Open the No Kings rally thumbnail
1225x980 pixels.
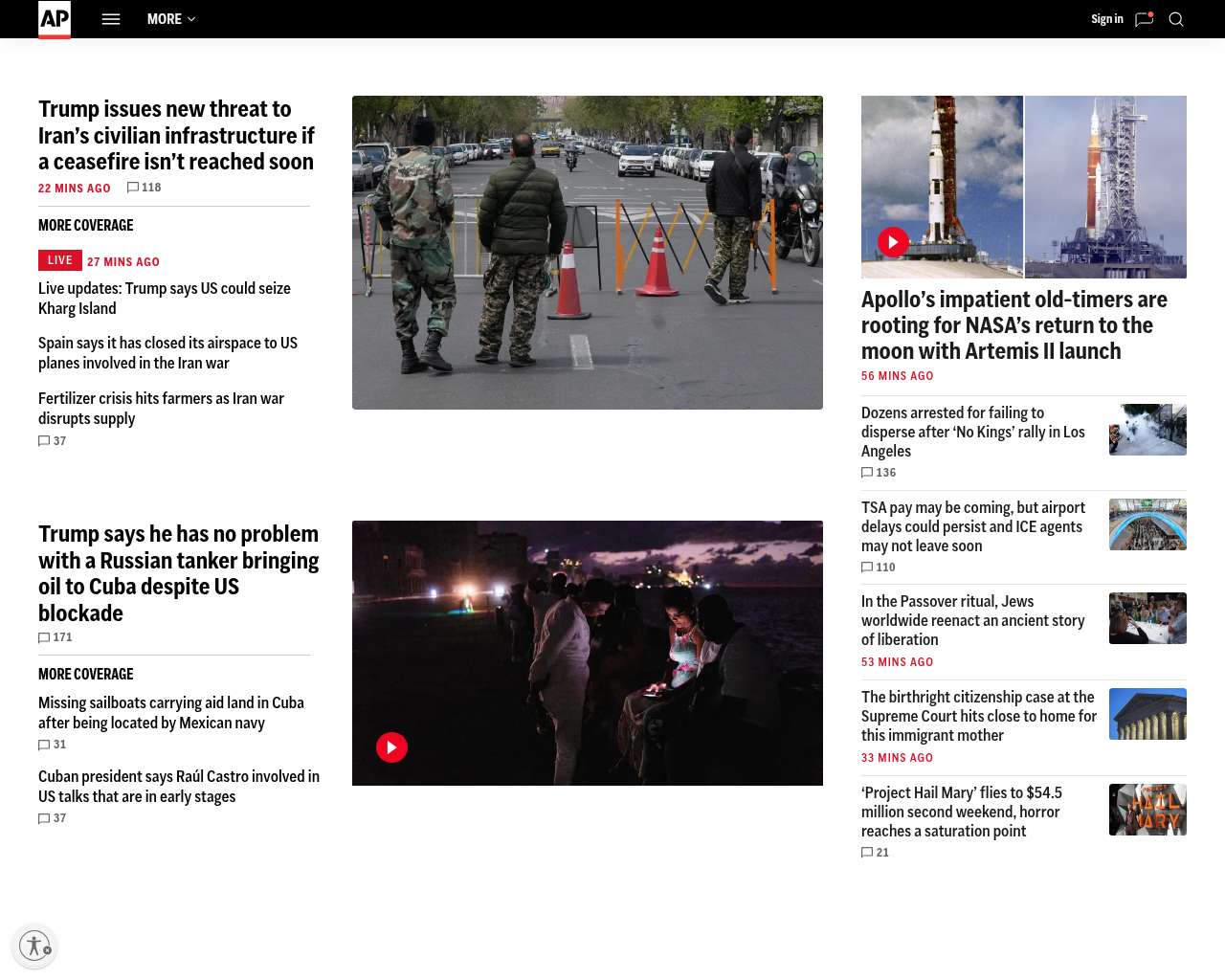tap(1147, 430)
